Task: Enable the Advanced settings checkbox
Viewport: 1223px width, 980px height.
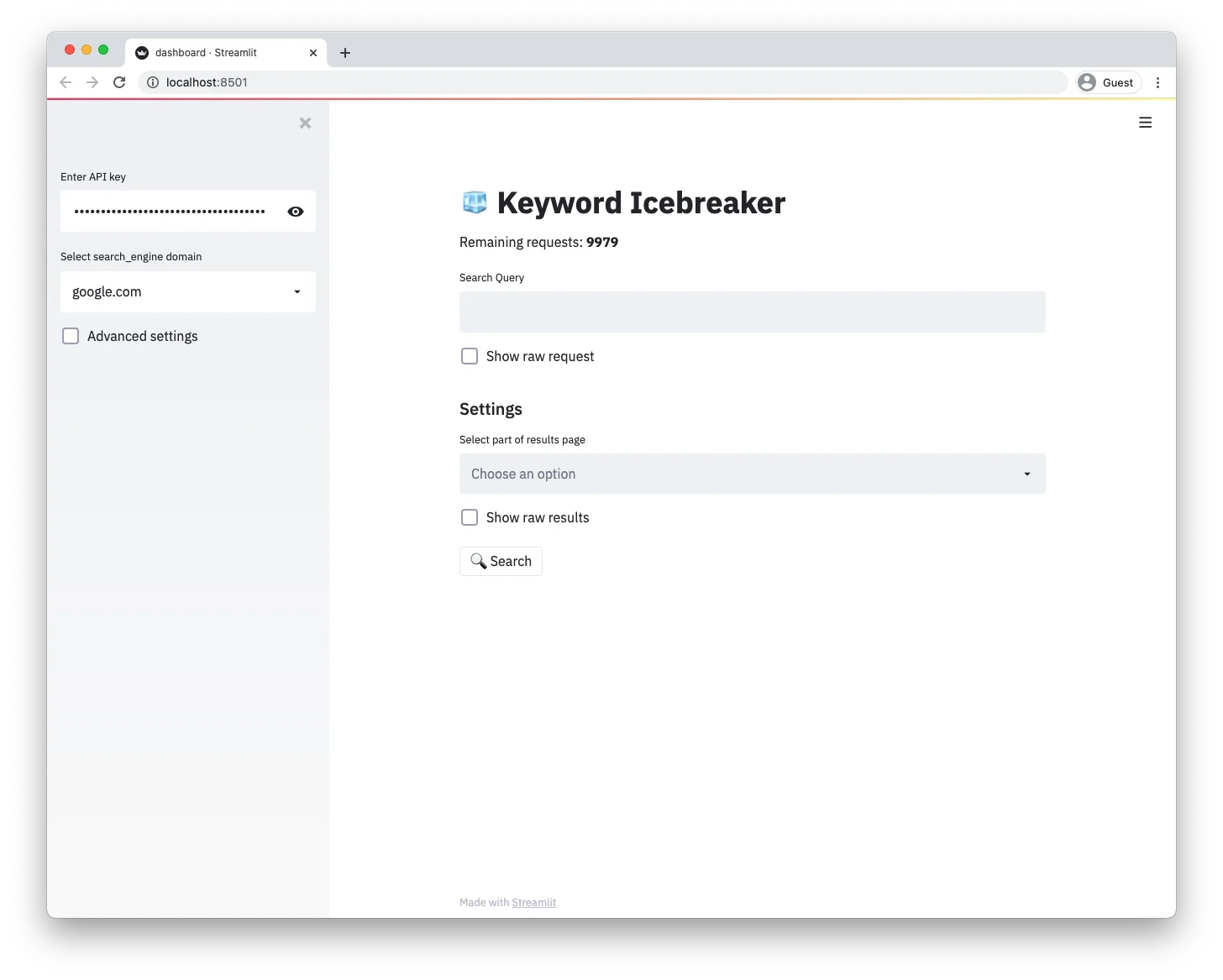Action: pyautogui.click(x=71, y=336)
